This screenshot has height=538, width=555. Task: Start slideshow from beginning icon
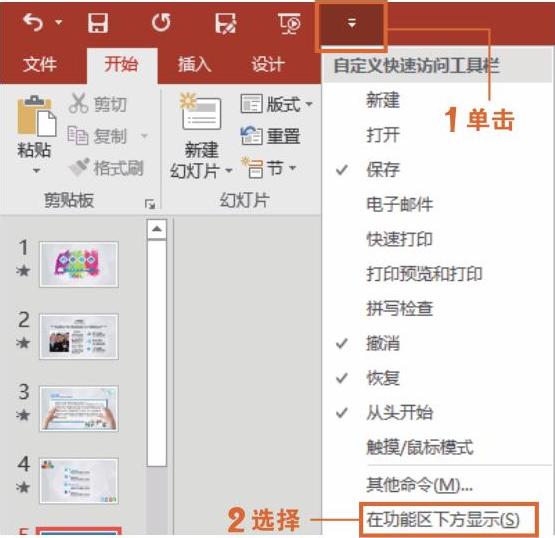290,23
